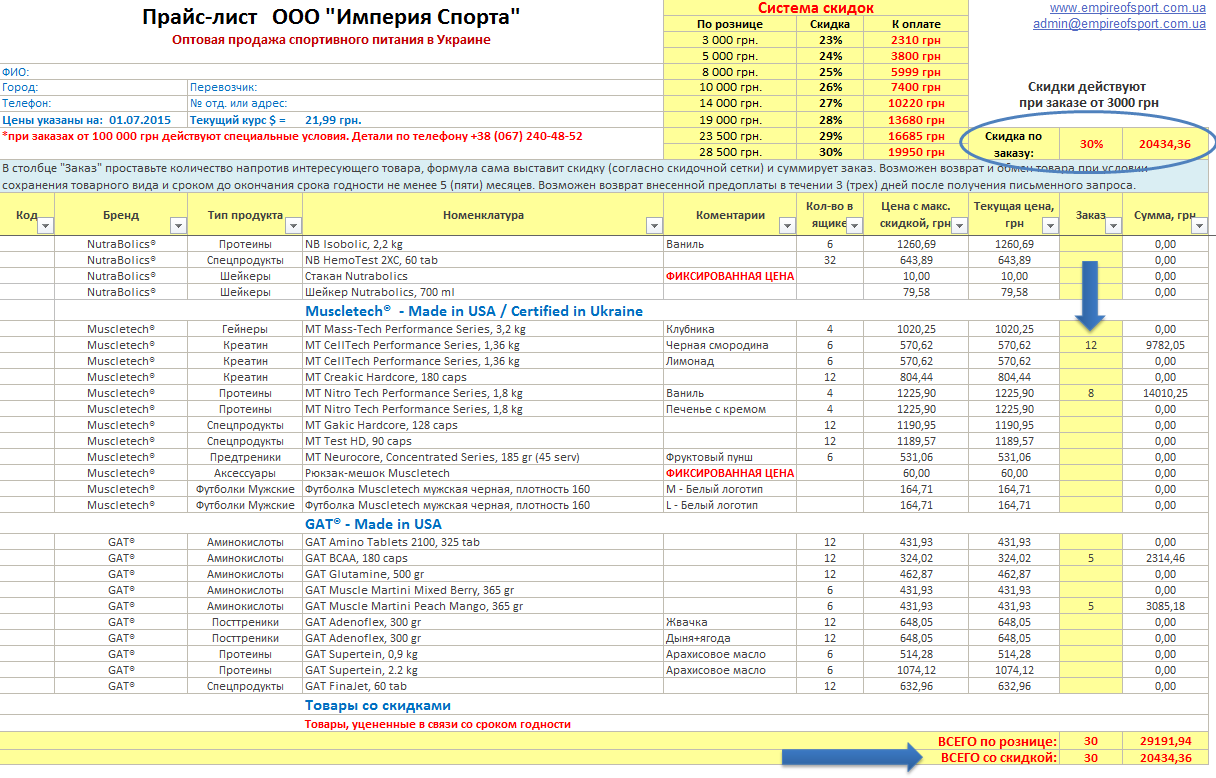Open the Заказ column filter dropdown

click(x=1112, y=226)
